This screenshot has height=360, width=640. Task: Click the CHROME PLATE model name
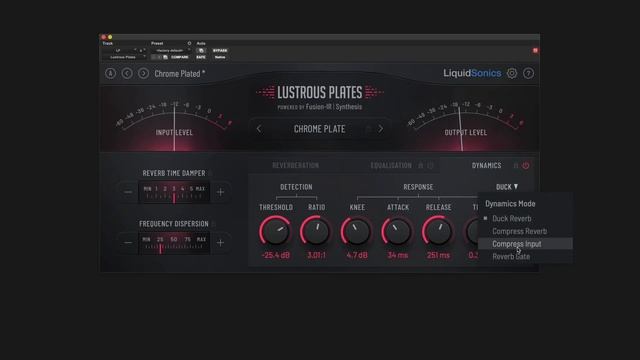tap(320, 129)
